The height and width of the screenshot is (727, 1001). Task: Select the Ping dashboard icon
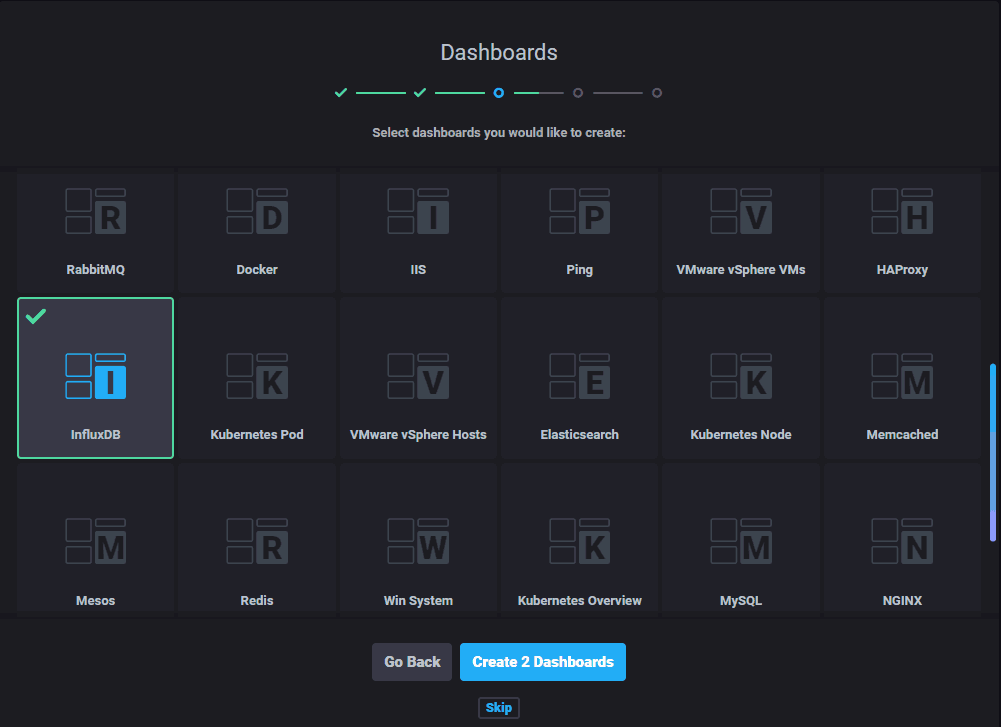(580, 211)
